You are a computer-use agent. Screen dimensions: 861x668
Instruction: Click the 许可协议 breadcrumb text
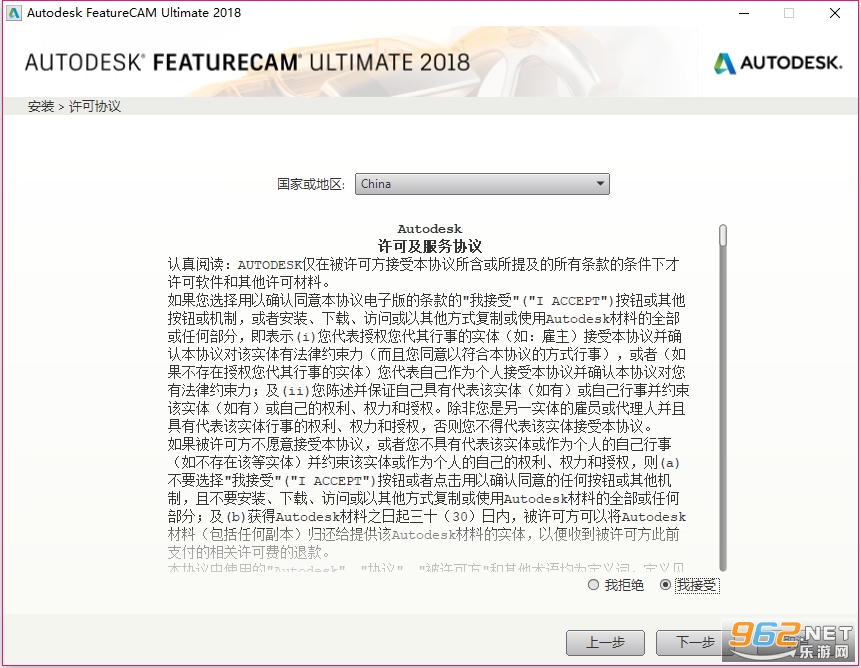(x=94, y=106)
